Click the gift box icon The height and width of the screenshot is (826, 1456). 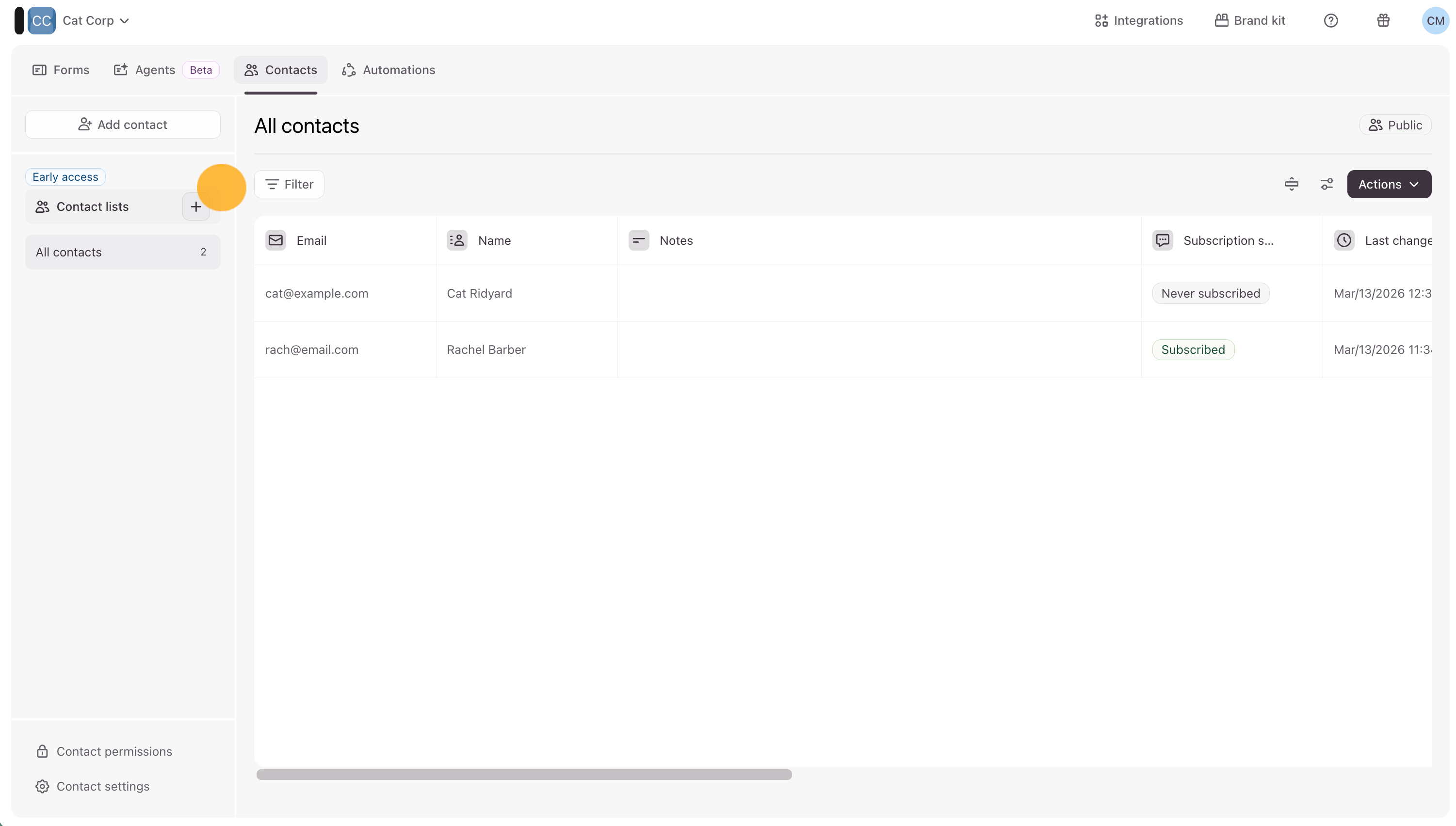point(1383,21)
